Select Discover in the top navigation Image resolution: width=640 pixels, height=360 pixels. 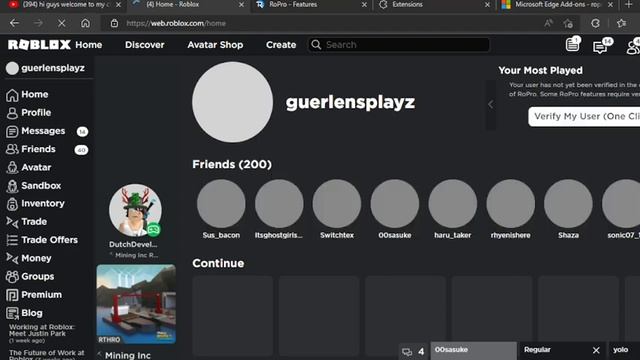point(144,45)
